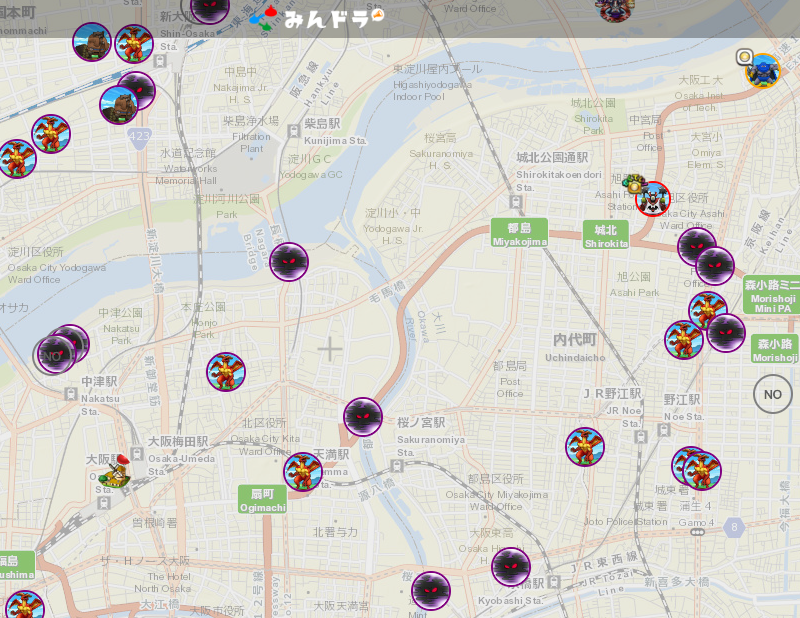Tap the Kyobashi Sta. train icon
The height and width of the screenshot is (618, 800).
[x=554, y=582]
